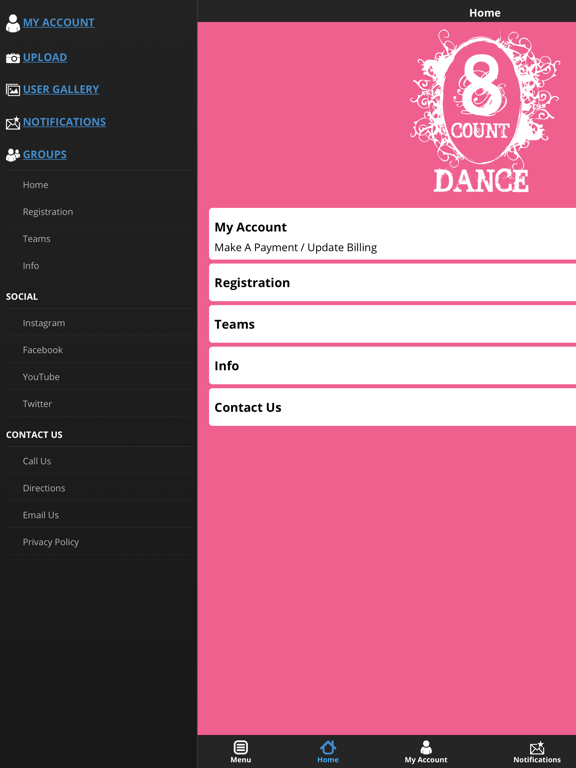Click the Notifications envelope icon in sidebar
This screenshot has width=576, height=768.
tap(13, 123)
